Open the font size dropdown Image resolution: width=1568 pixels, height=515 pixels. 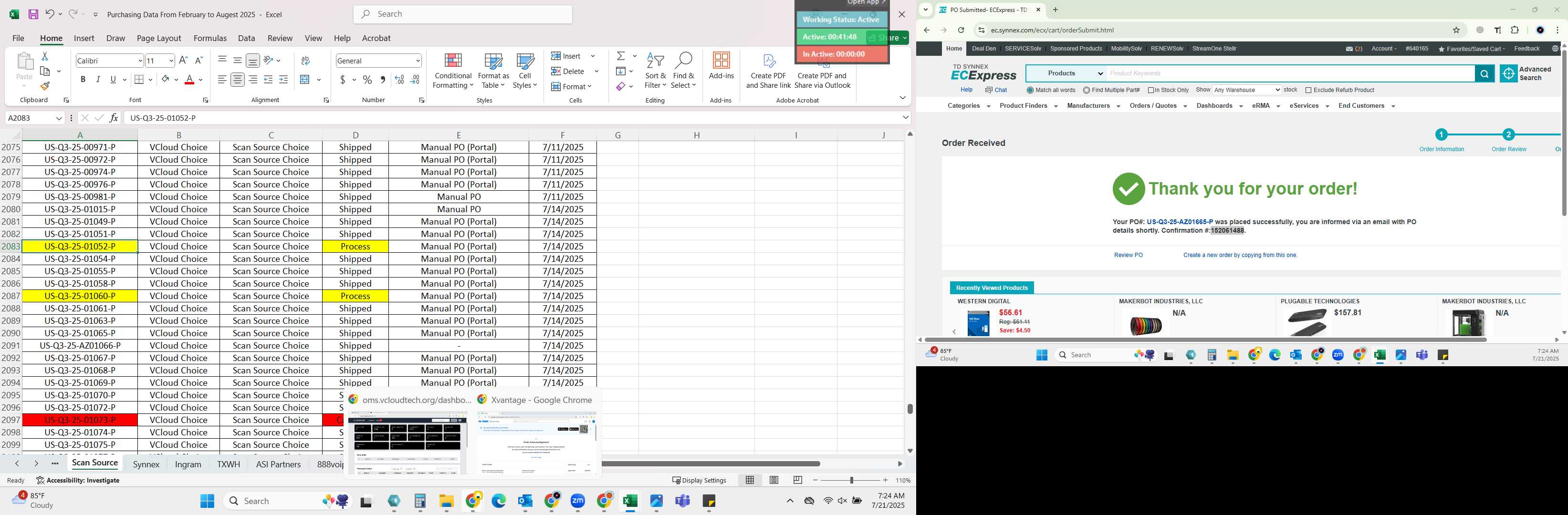(172, 60)
